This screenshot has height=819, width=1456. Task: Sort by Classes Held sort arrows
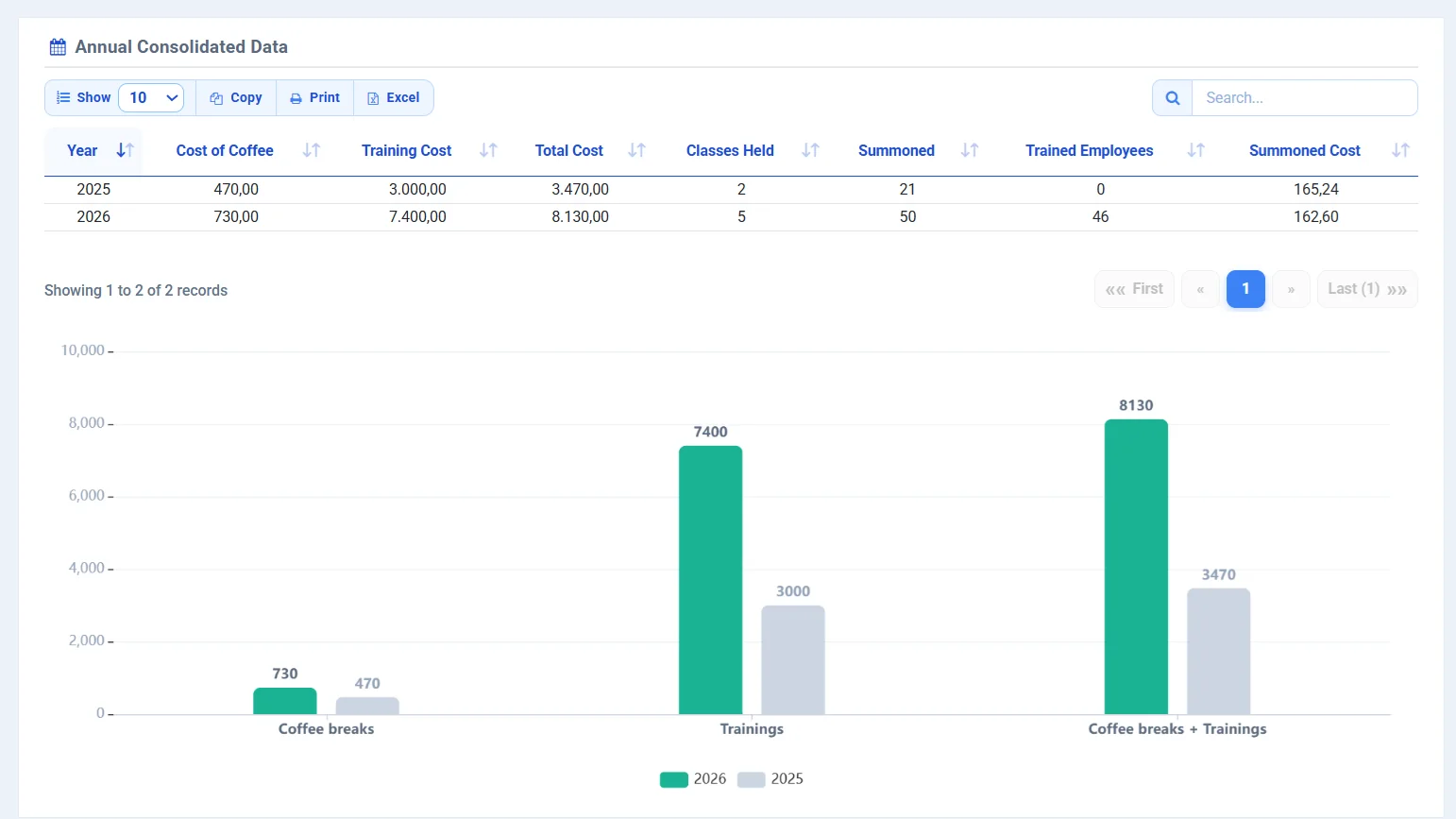click(x=810, y=150)
